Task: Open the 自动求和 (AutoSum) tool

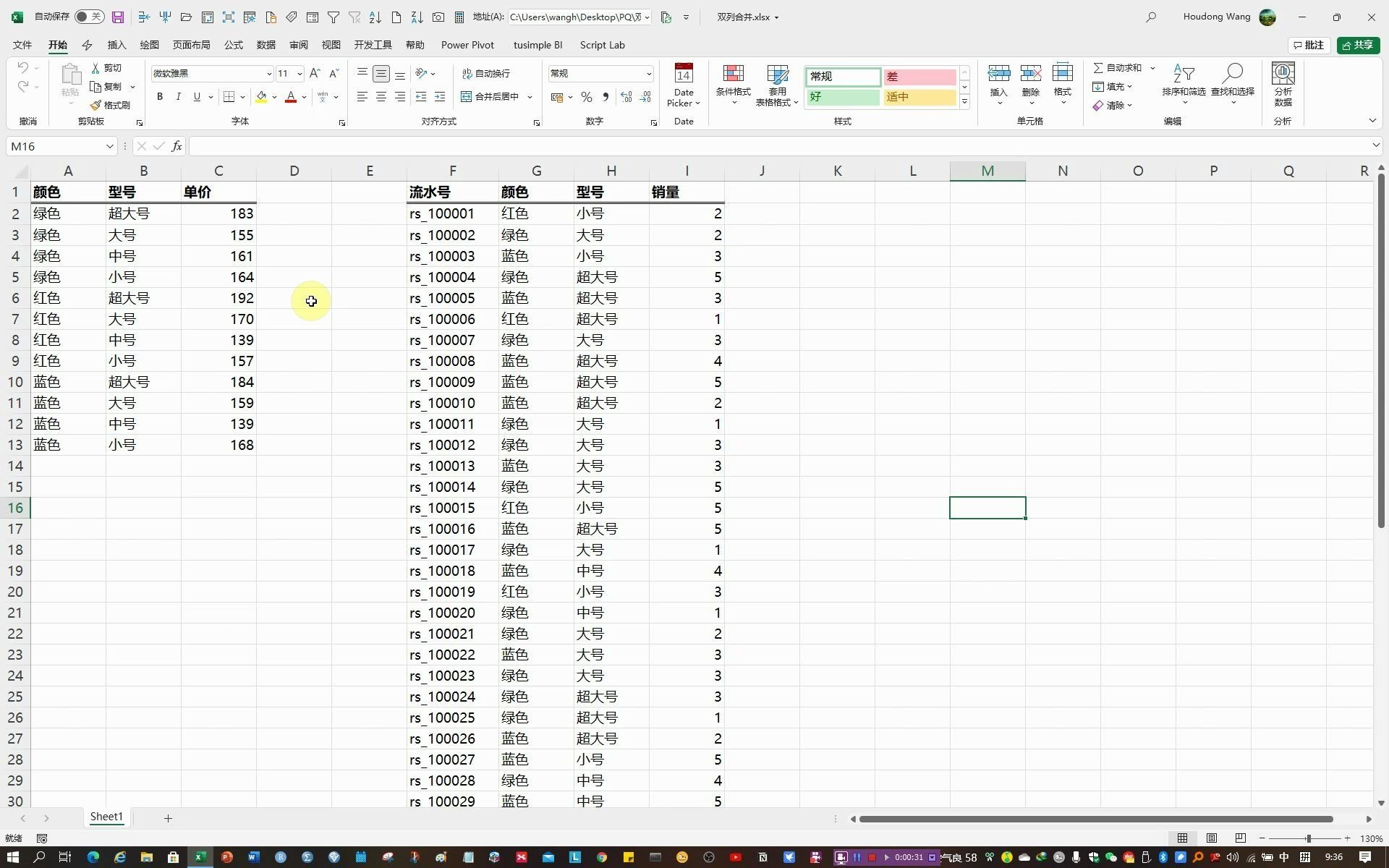Action: pyautogui.click(x=1118, y=67)
